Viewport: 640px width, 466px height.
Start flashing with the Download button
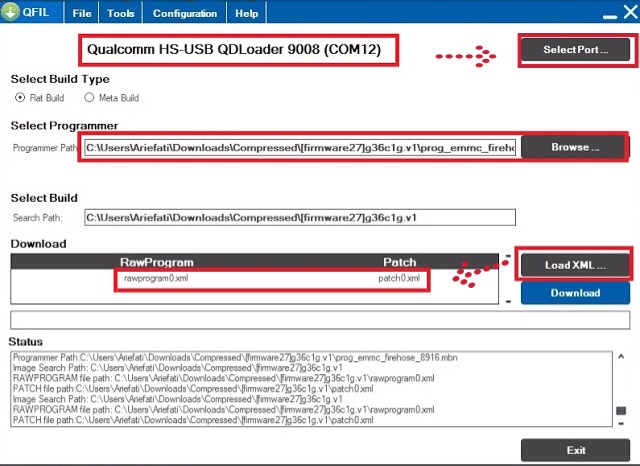click(x=575, y=293)
